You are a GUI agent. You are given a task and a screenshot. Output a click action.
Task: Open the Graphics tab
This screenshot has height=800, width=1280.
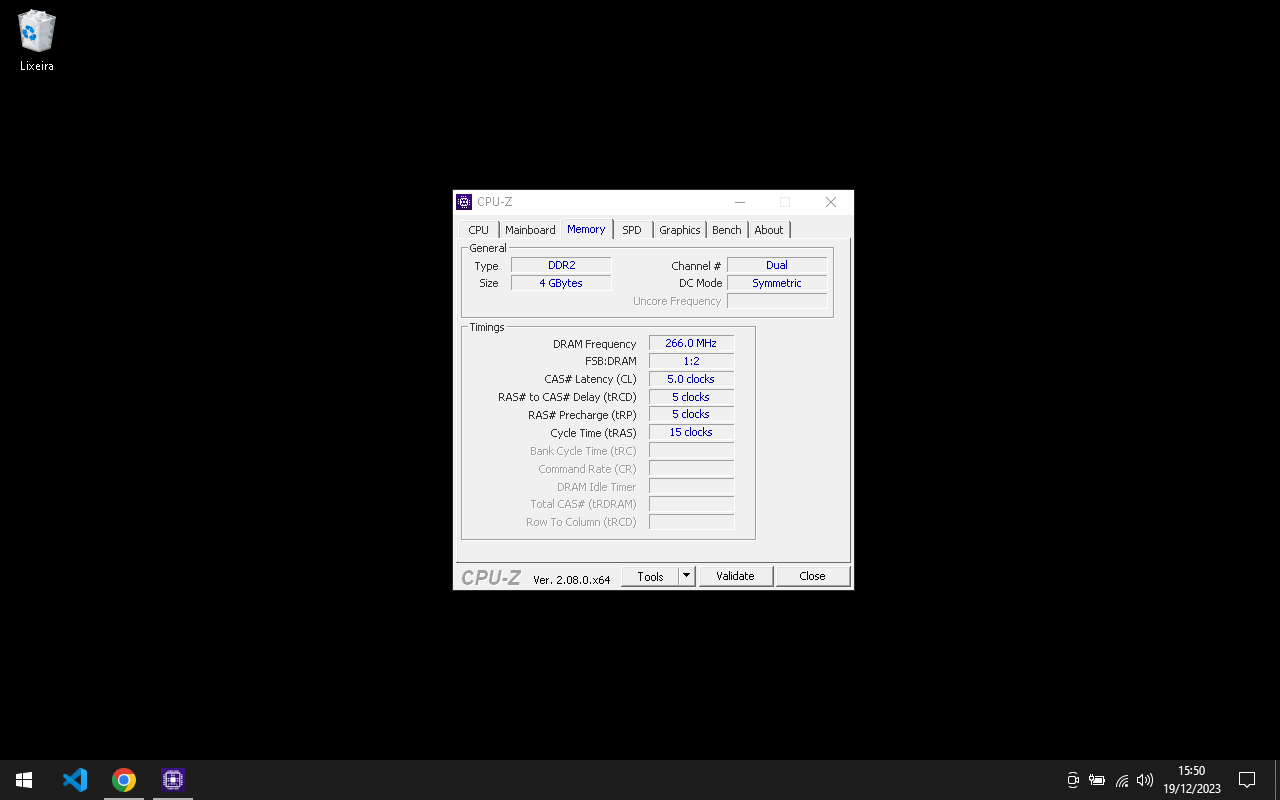[680, 230]
